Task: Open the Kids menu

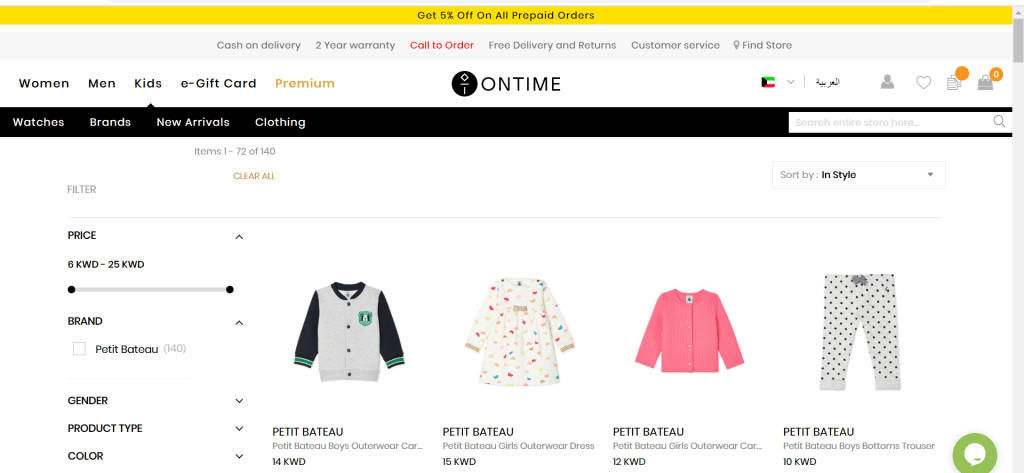Action: (x=148, y=83)
